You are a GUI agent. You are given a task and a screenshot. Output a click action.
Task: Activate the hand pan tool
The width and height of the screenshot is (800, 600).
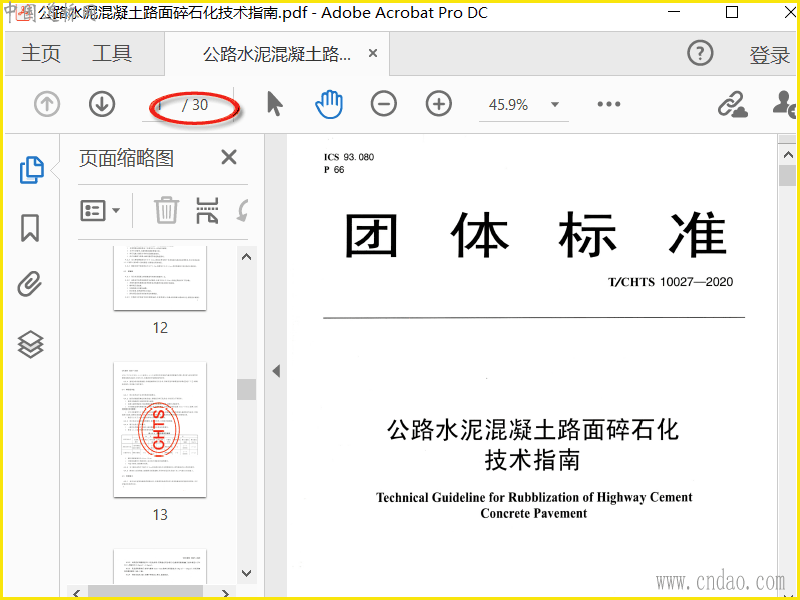click(x=329, y=104)
